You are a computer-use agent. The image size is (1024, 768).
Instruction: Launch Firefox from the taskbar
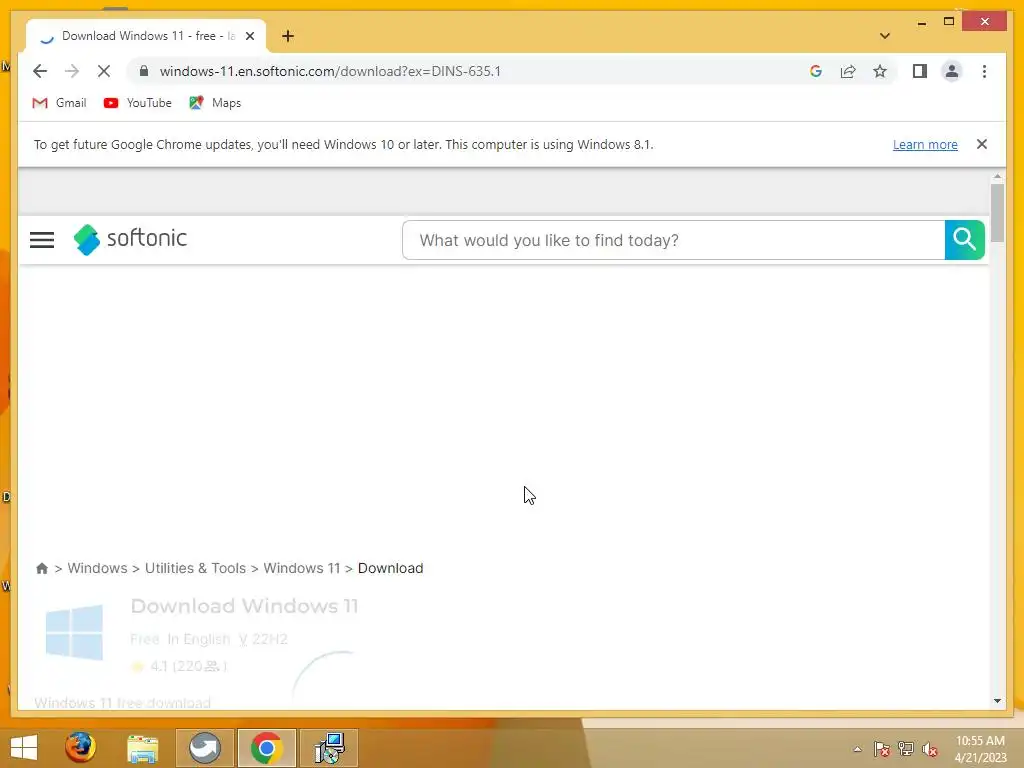tap(80, 747)
